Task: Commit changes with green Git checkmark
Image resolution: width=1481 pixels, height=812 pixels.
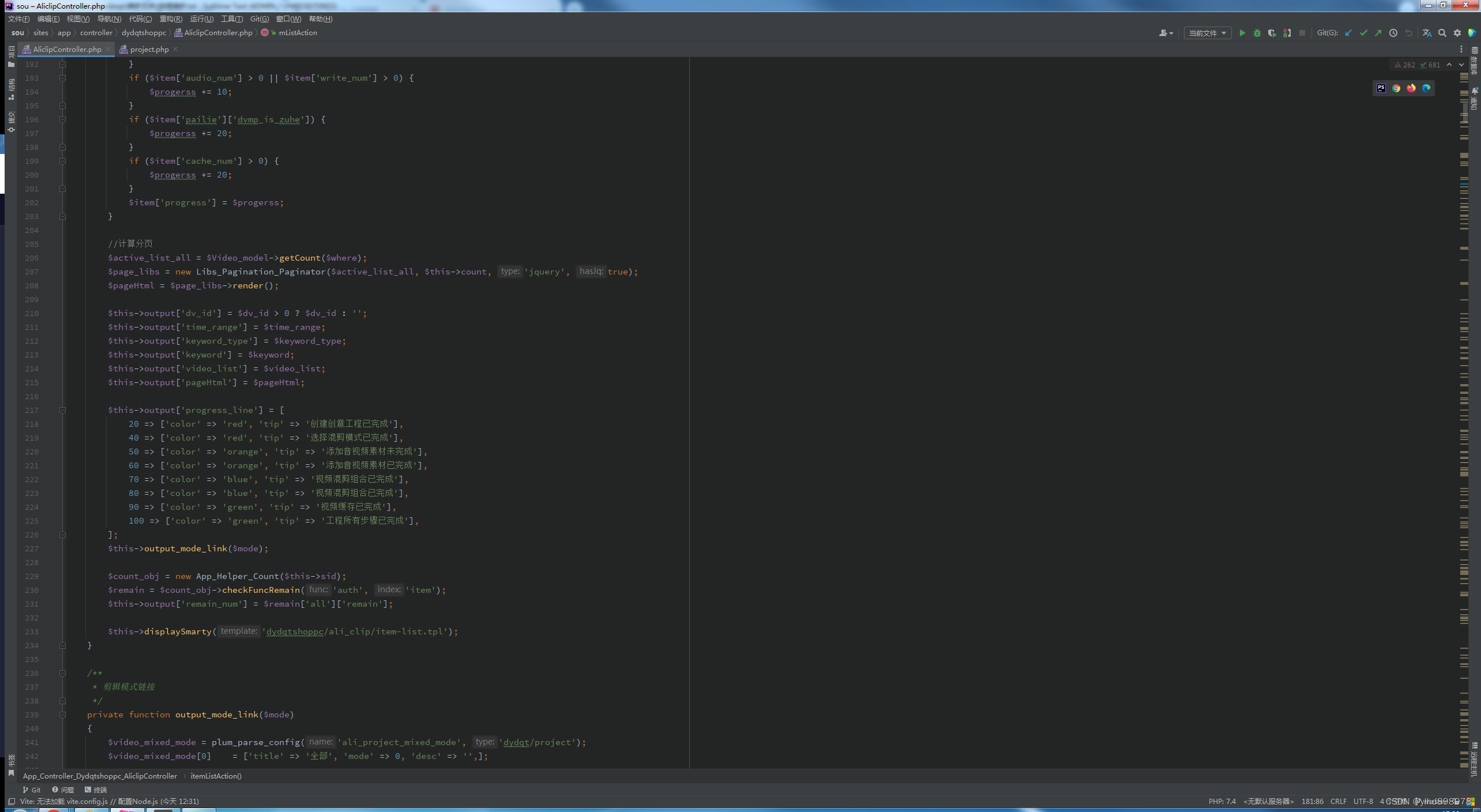Action: (1363, 33)
